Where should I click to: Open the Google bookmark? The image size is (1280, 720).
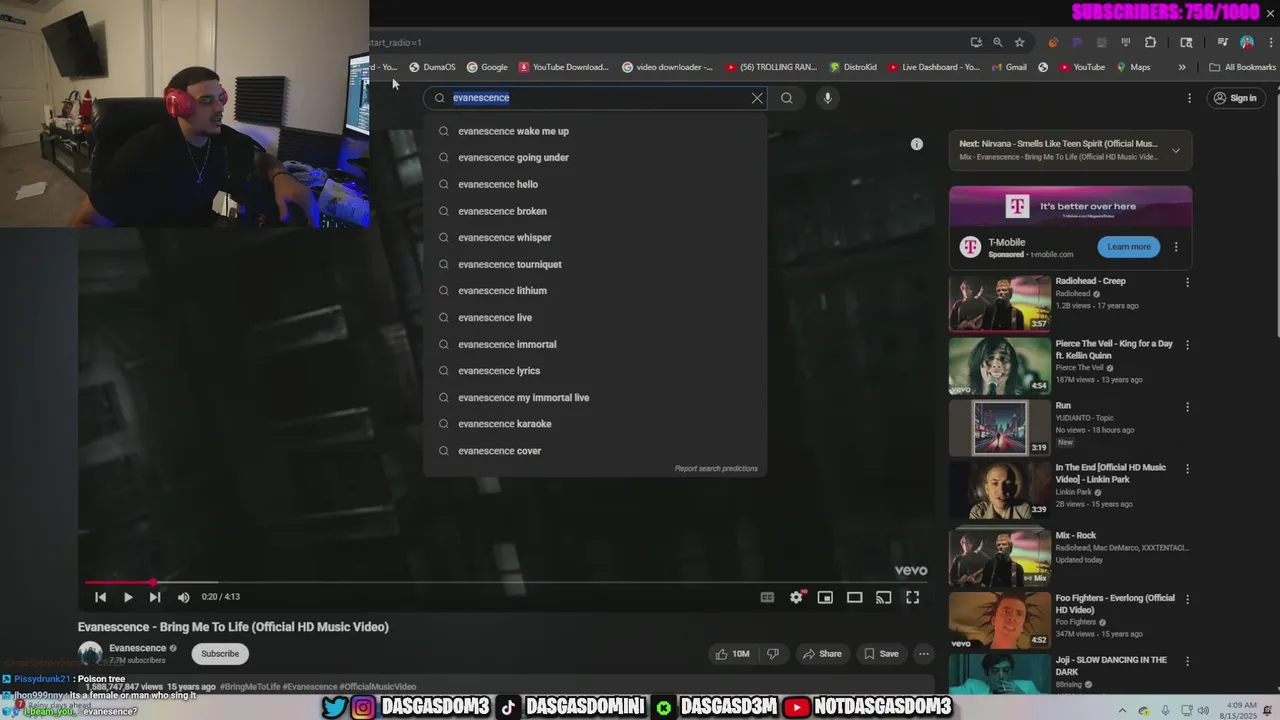487,67
